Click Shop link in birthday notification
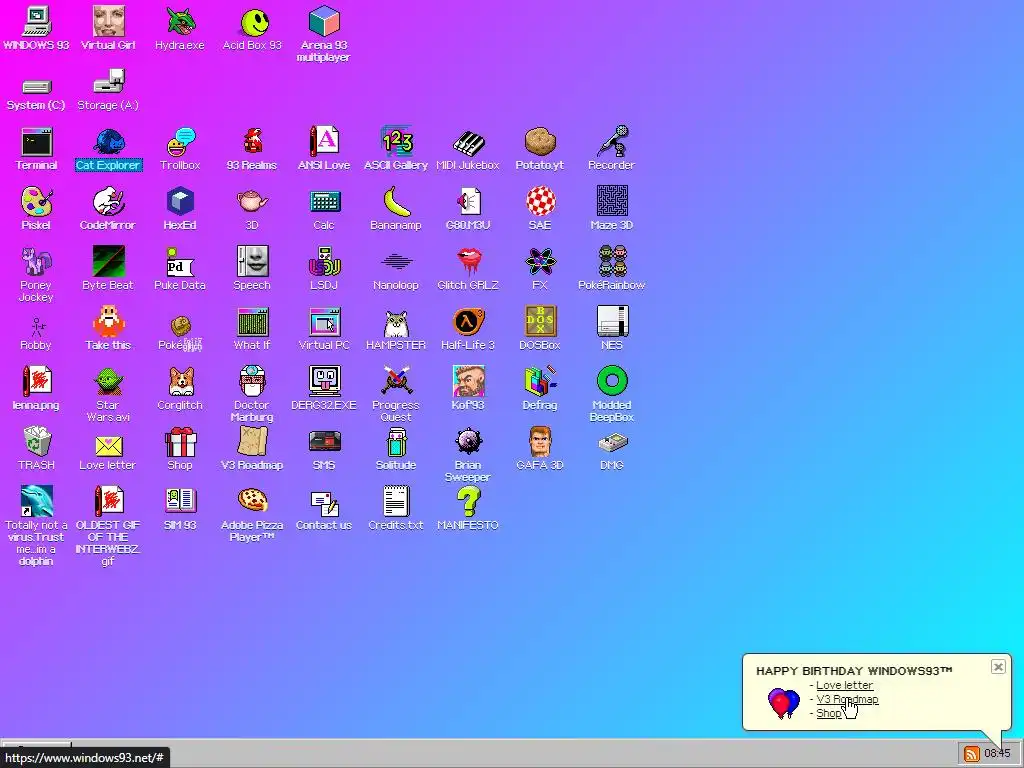Viewport: 1024px width, 768px height. click(829, 713)
